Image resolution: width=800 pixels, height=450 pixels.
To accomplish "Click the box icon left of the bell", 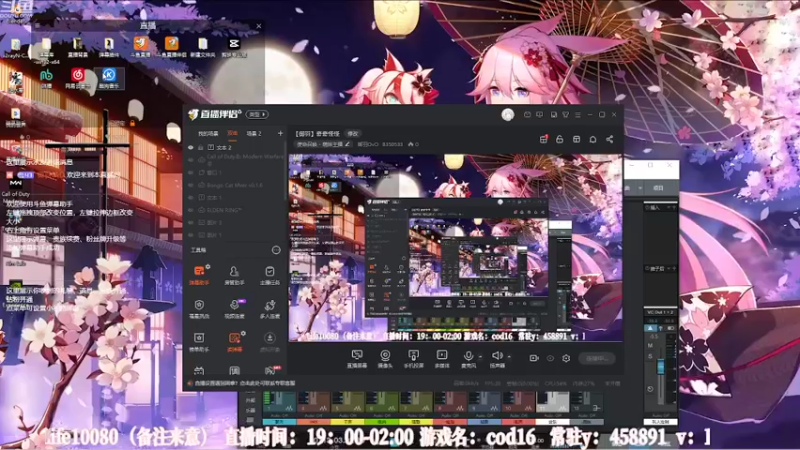I will point(577,139).
